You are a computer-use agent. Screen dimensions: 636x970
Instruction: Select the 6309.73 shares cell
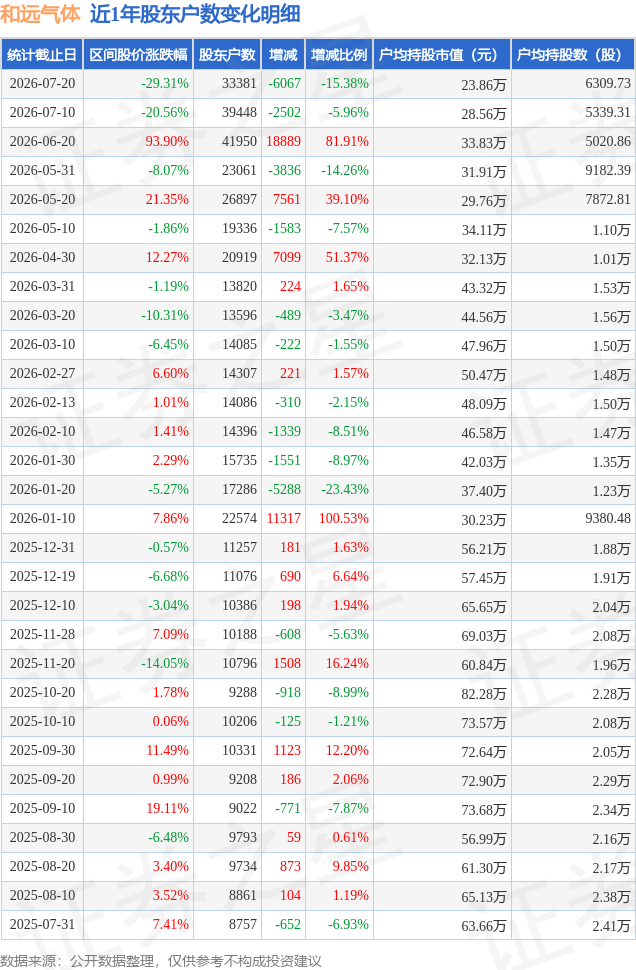608,84
